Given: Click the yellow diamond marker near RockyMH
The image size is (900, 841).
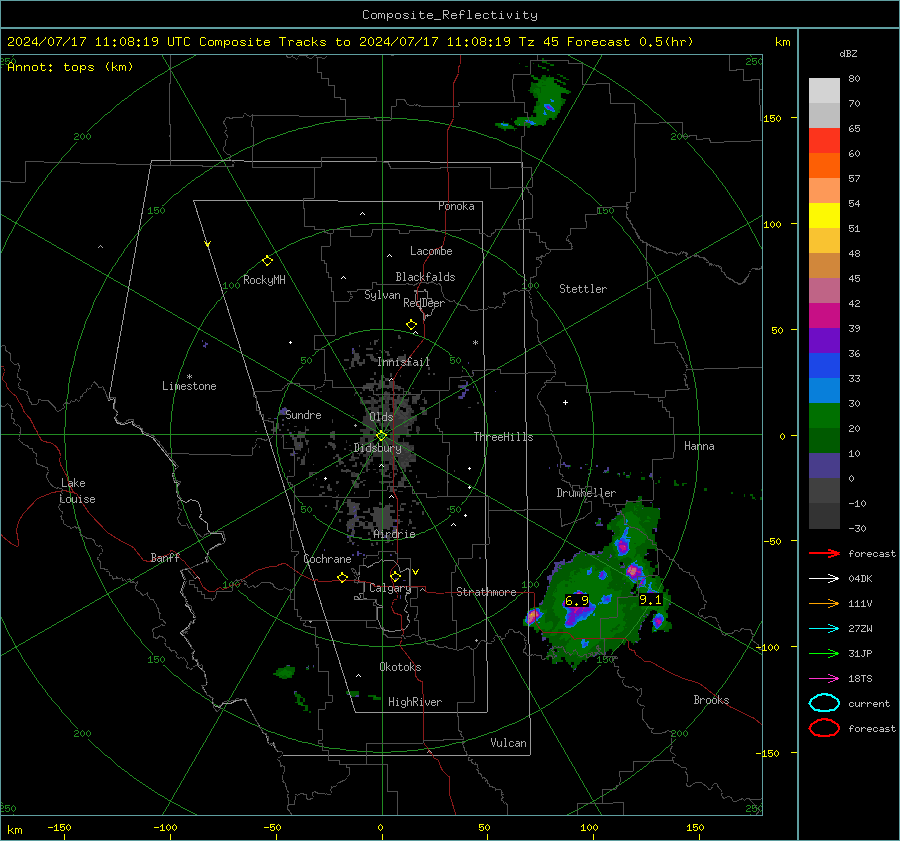Looking at the screenshot, I should pyautogui.click(x=267, y=261).
